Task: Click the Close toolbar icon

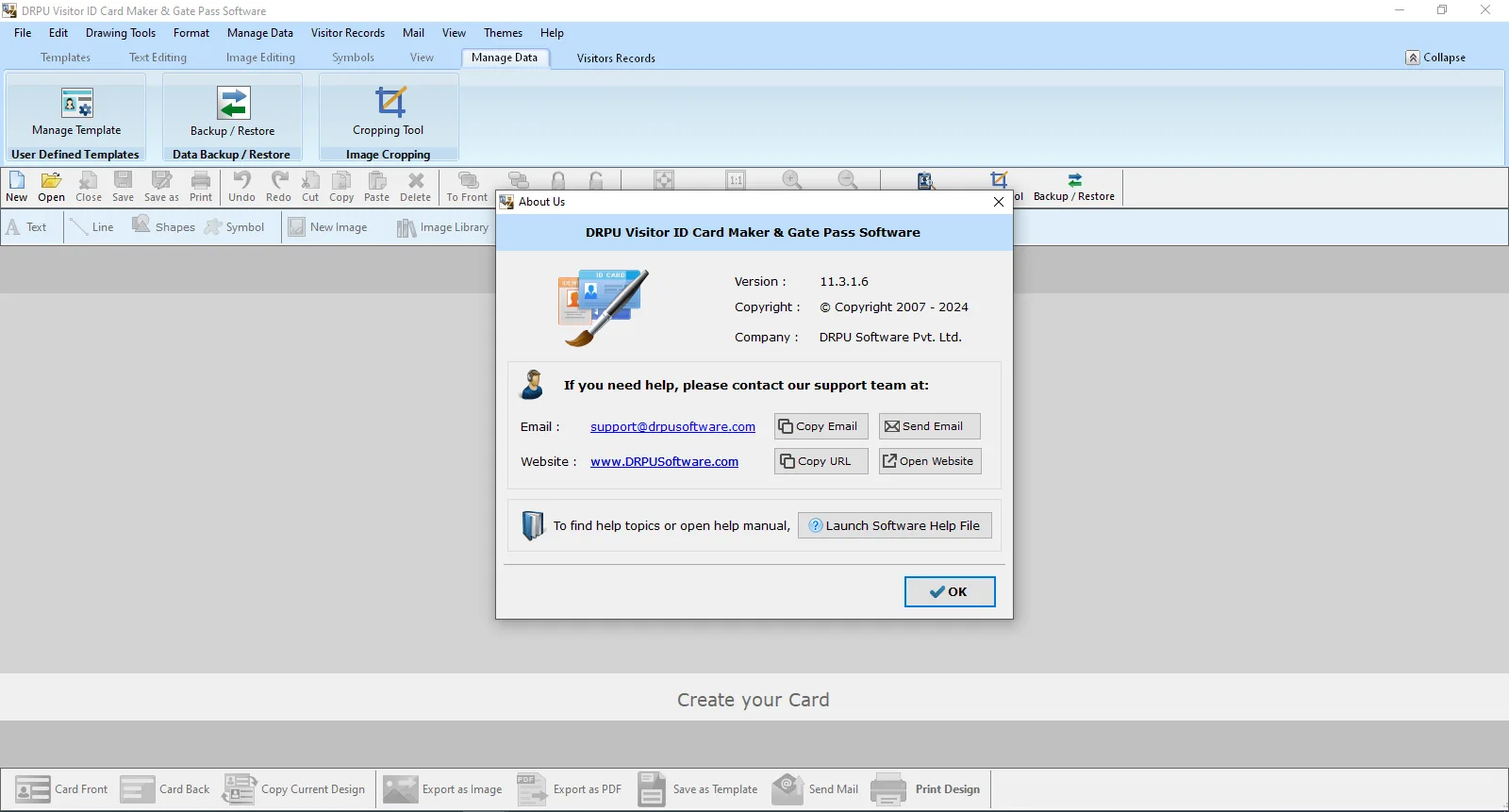Action: (x=89, y=187)
